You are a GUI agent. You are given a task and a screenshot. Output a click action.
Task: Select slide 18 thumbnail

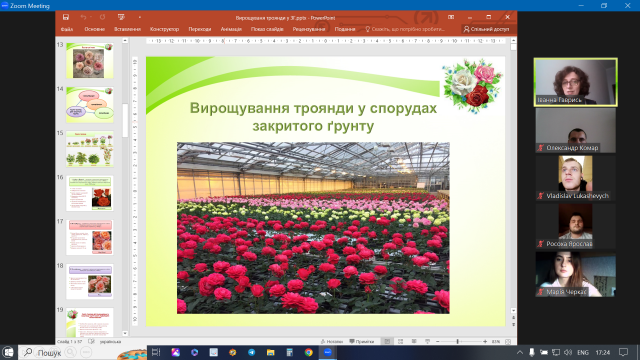coord(90,282)
